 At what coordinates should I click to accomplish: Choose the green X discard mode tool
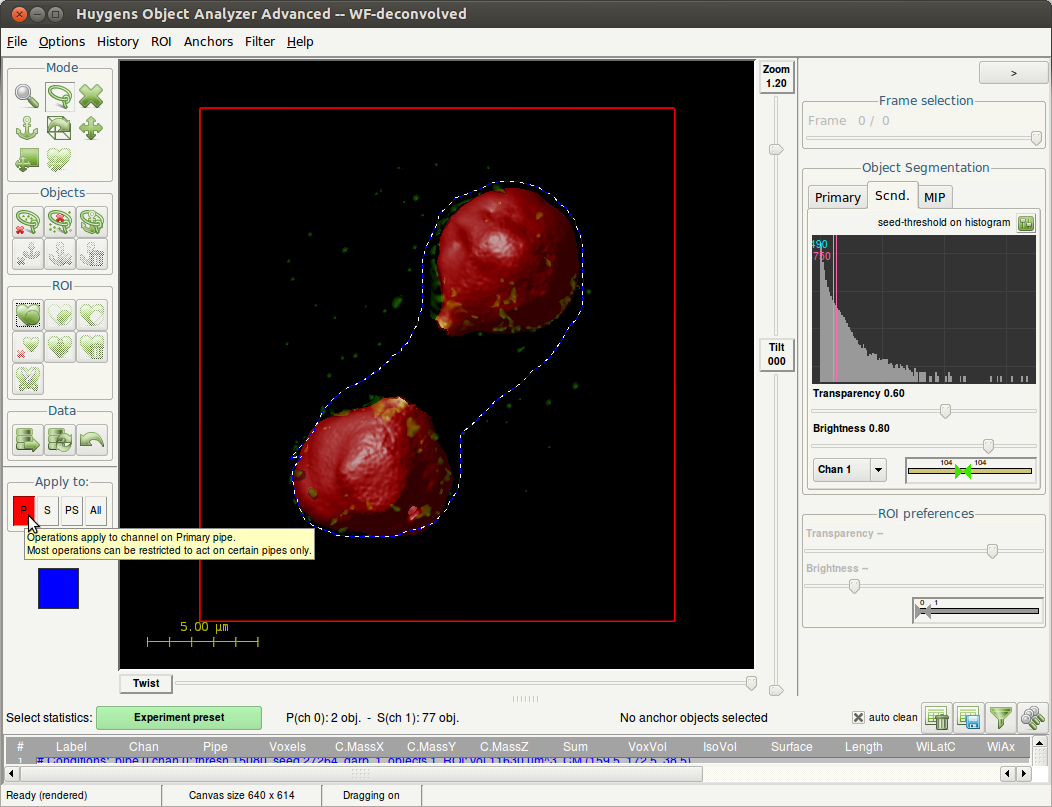pos(91,96)
